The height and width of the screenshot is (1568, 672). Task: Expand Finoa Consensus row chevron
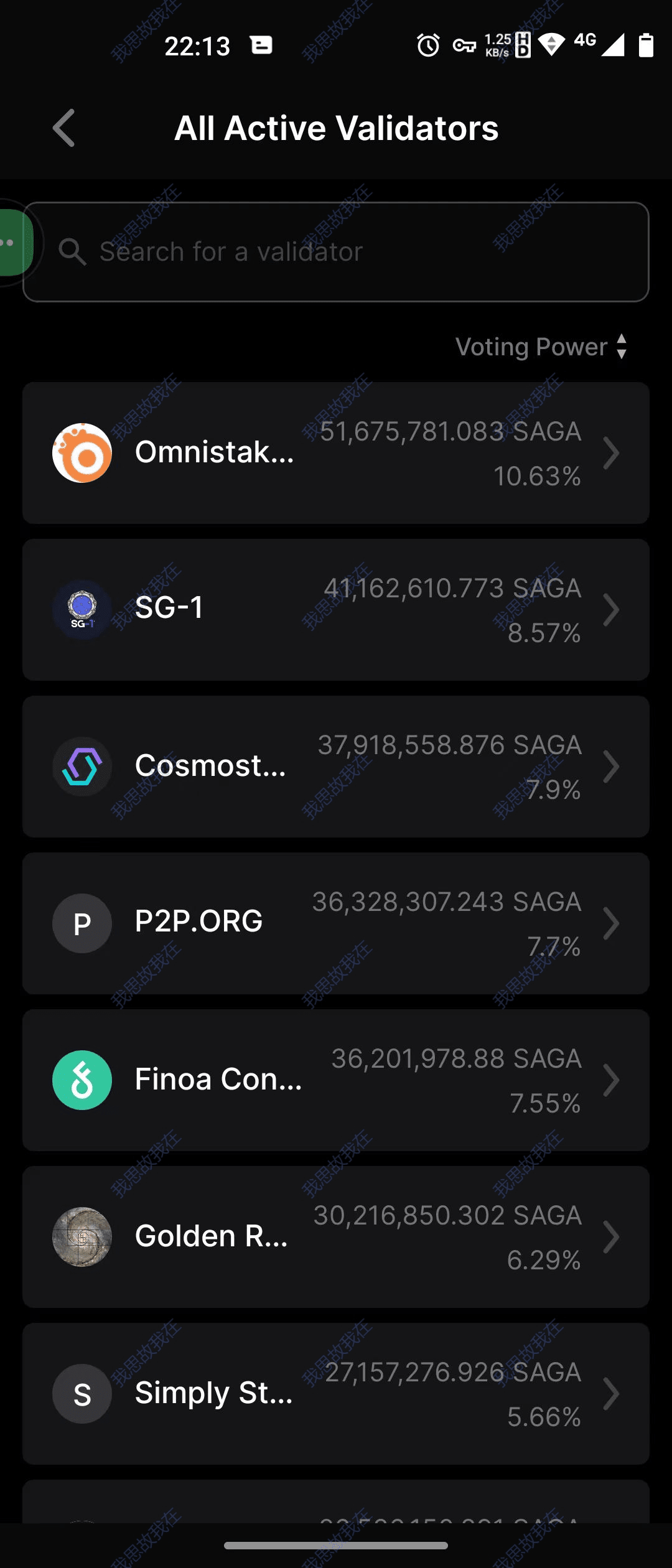click(x=611, y=1080)
